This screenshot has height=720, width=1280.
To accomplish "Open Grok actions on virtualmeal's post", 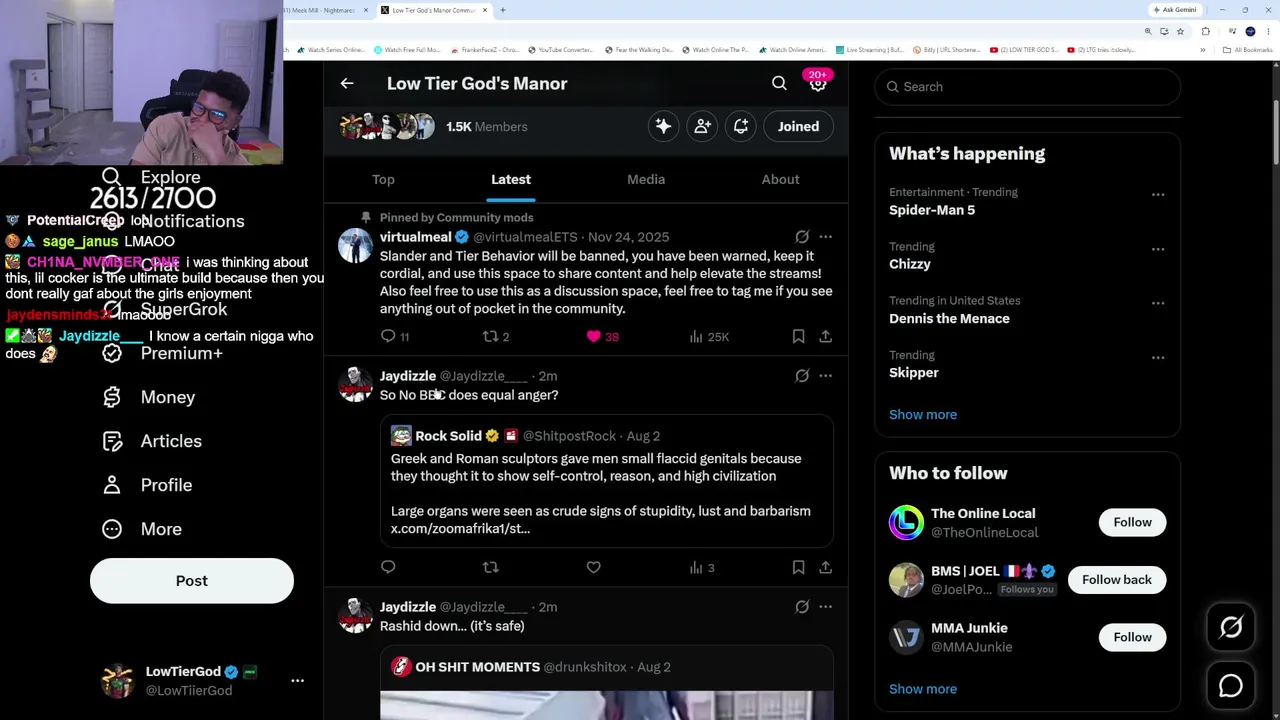I will (802, 237).
